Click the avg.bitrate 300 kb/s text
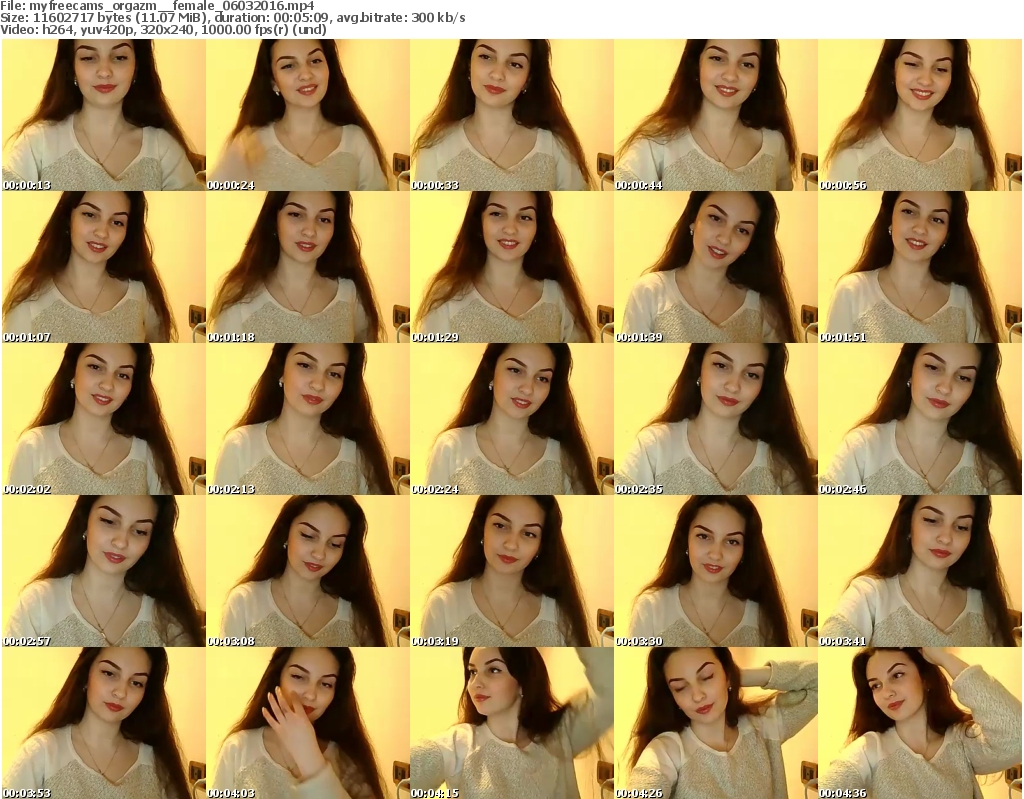Viewport: 1024px width, 799px height. 401,18
